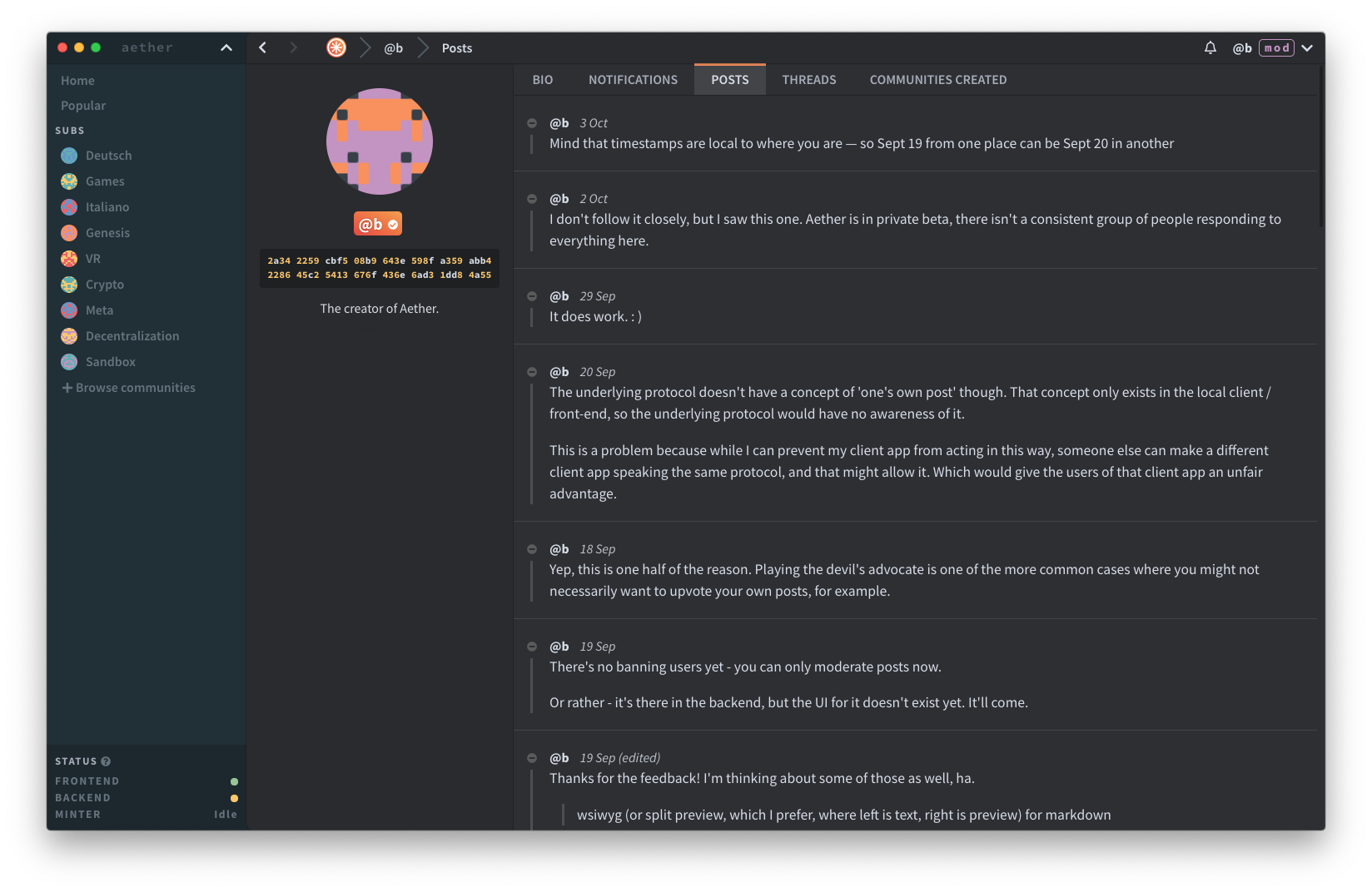The height and width of the screenshot is (892, 1372).
Task: Switch to the Bio tab
Action: point(543,80)
